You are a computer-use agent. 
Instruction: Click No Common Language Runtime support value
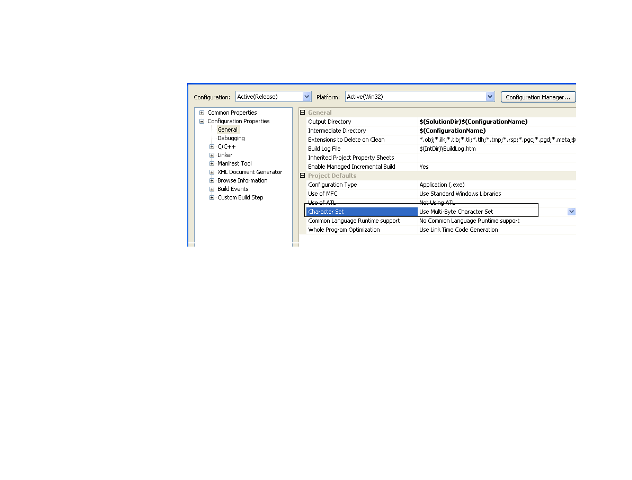click(x=469, y=221)
